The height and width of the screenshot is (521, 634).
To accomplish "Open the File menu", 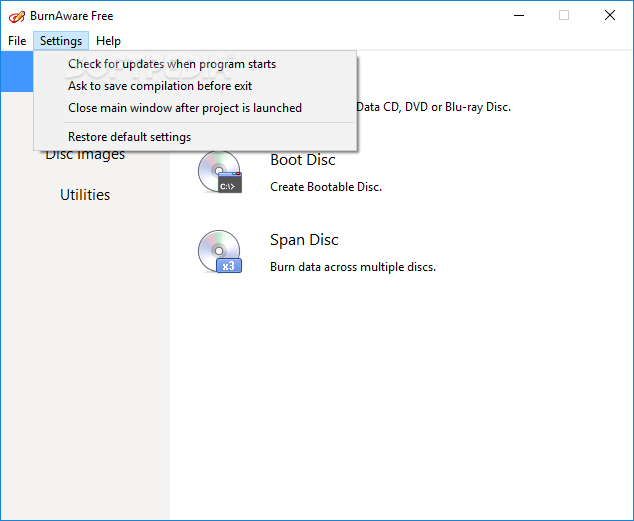I will (x=17, y=41).
